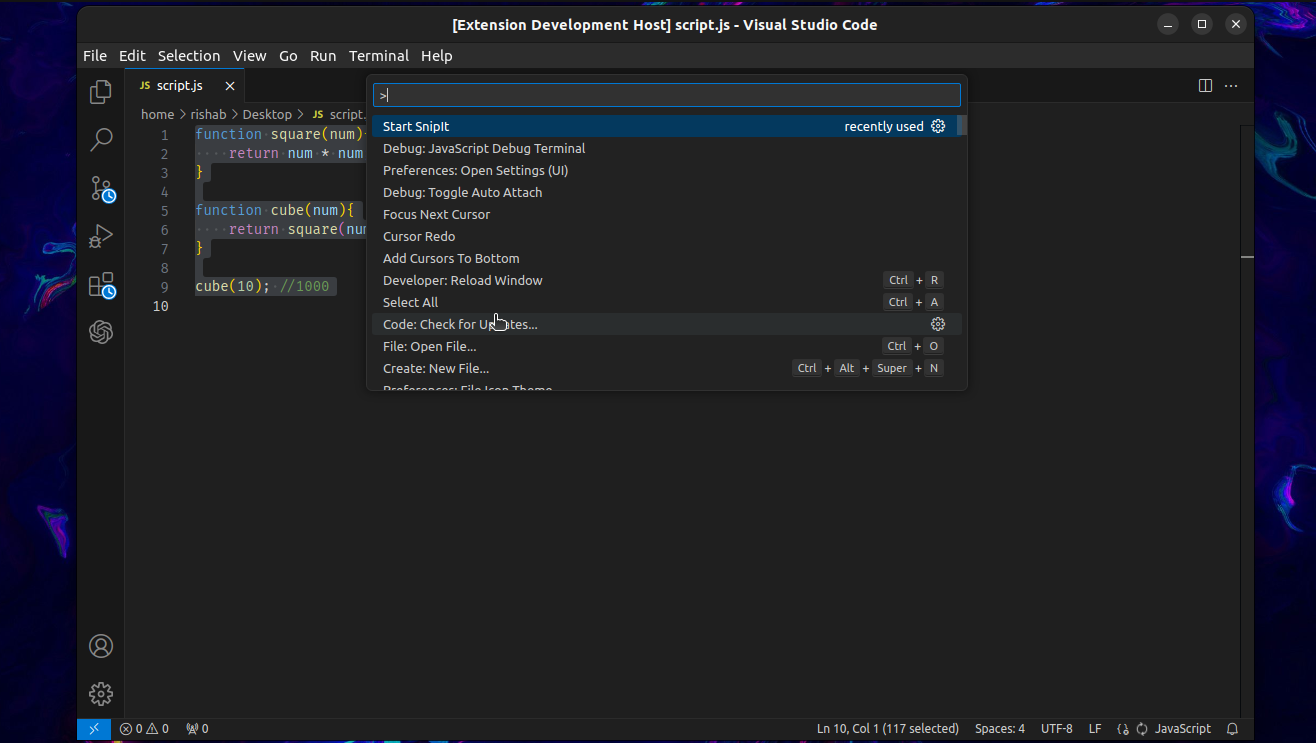Run the Developer: Reload Window command

coord(462,280)
